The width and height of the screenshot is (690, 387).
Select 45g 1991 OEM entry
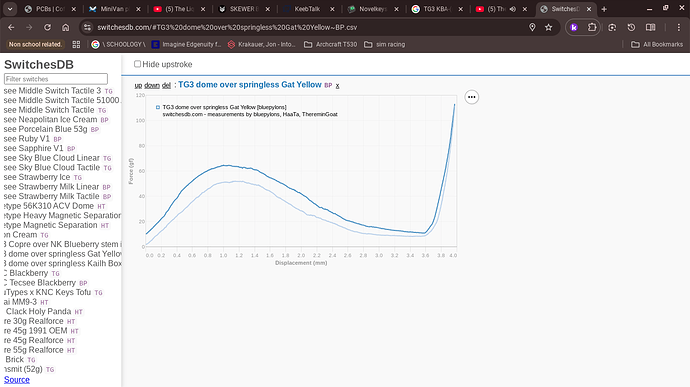(x=35, y=331)
